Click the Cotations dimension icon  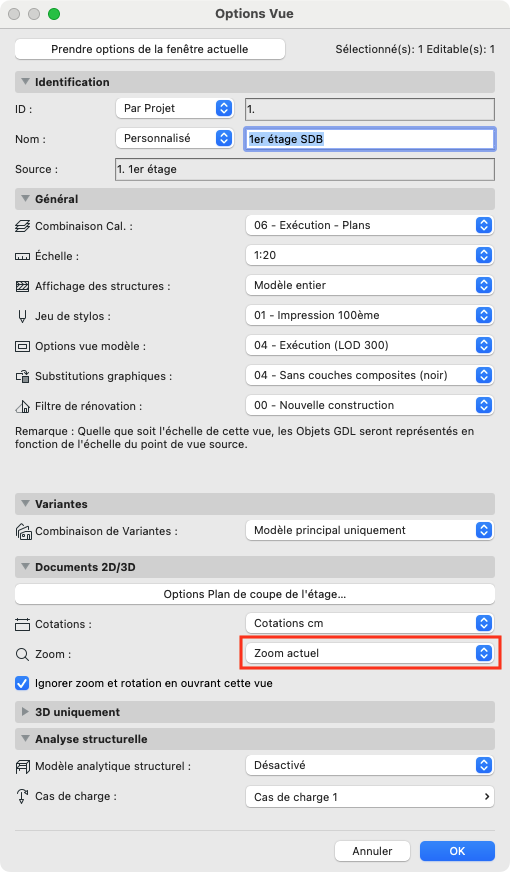(22, 625)
